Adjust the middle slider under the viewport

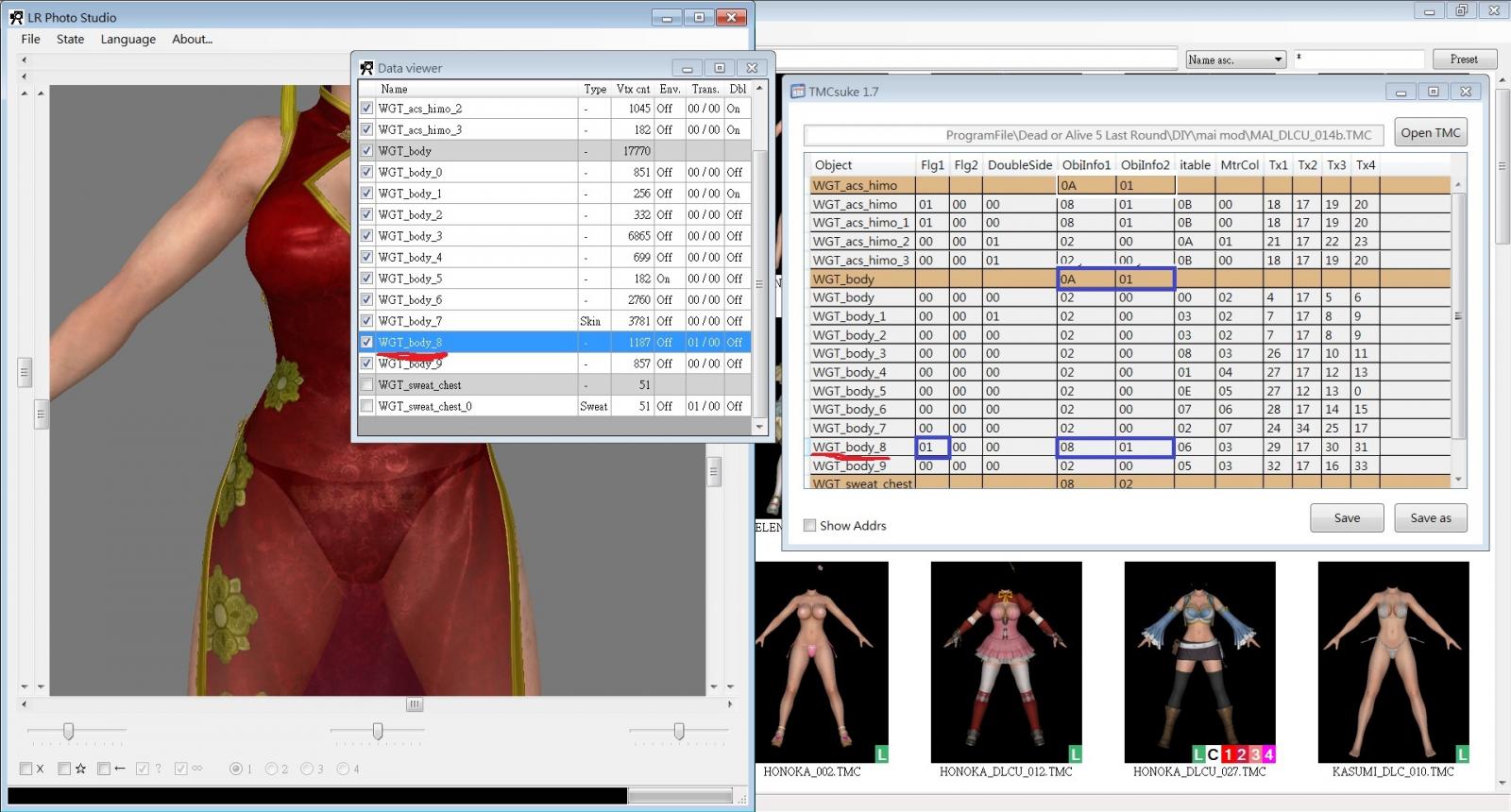point(378,731)
